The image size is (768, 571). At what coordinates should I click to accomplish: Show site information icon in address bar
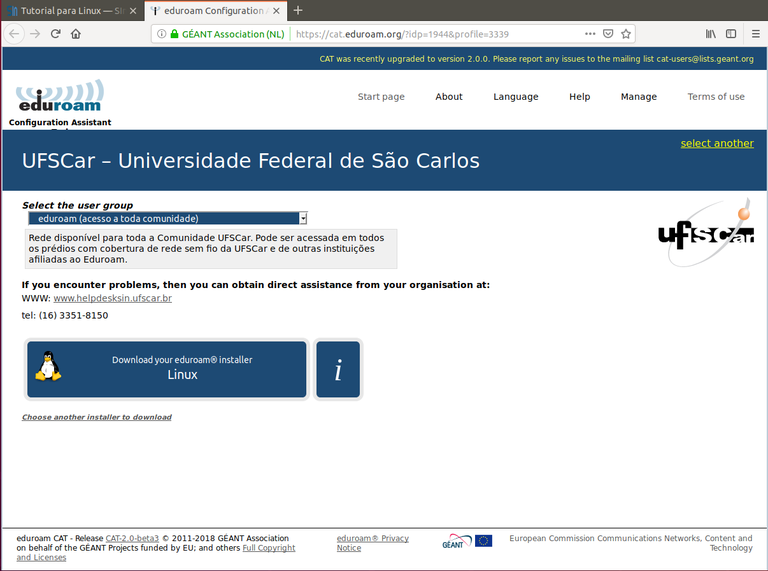coord(161,34)
